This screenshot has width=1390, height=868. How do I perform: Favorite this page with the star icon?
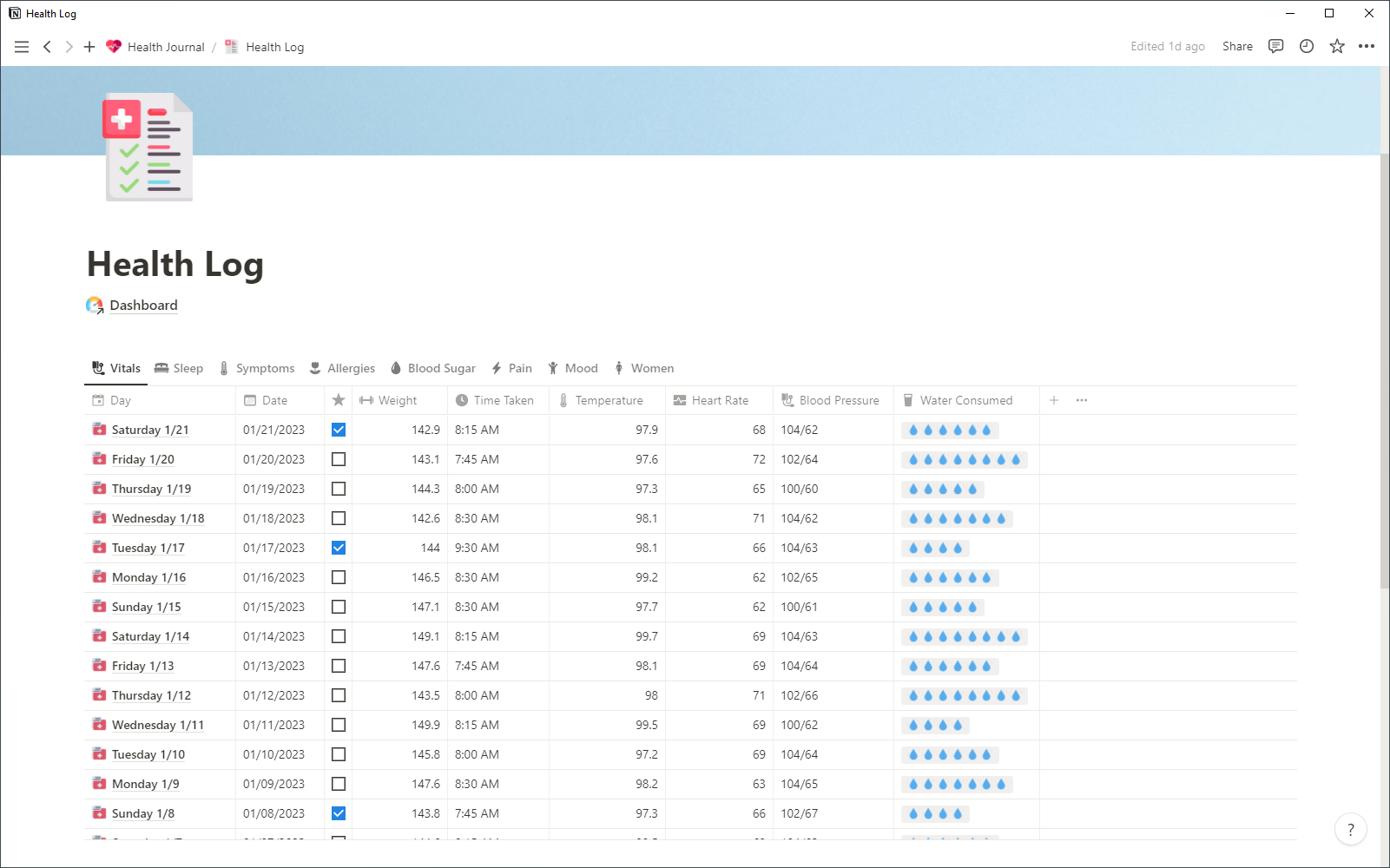click(x=1337, y=47)
